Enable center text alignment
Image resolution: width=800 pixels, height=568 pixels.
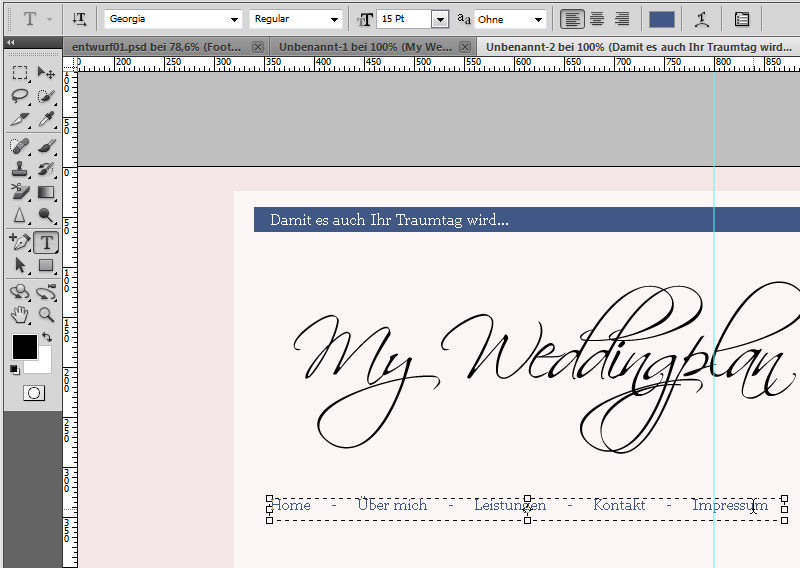click(597, 19)
